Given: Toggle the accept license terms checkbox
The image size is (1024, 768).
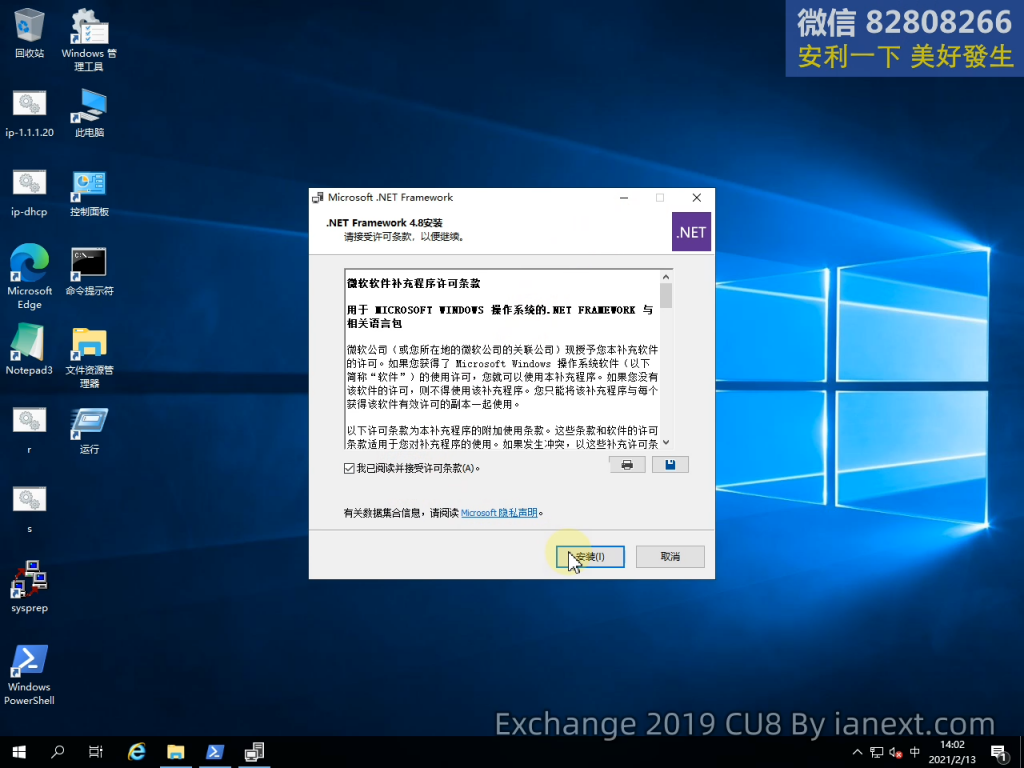Looking at the screenshot, I should click(349, 468).
